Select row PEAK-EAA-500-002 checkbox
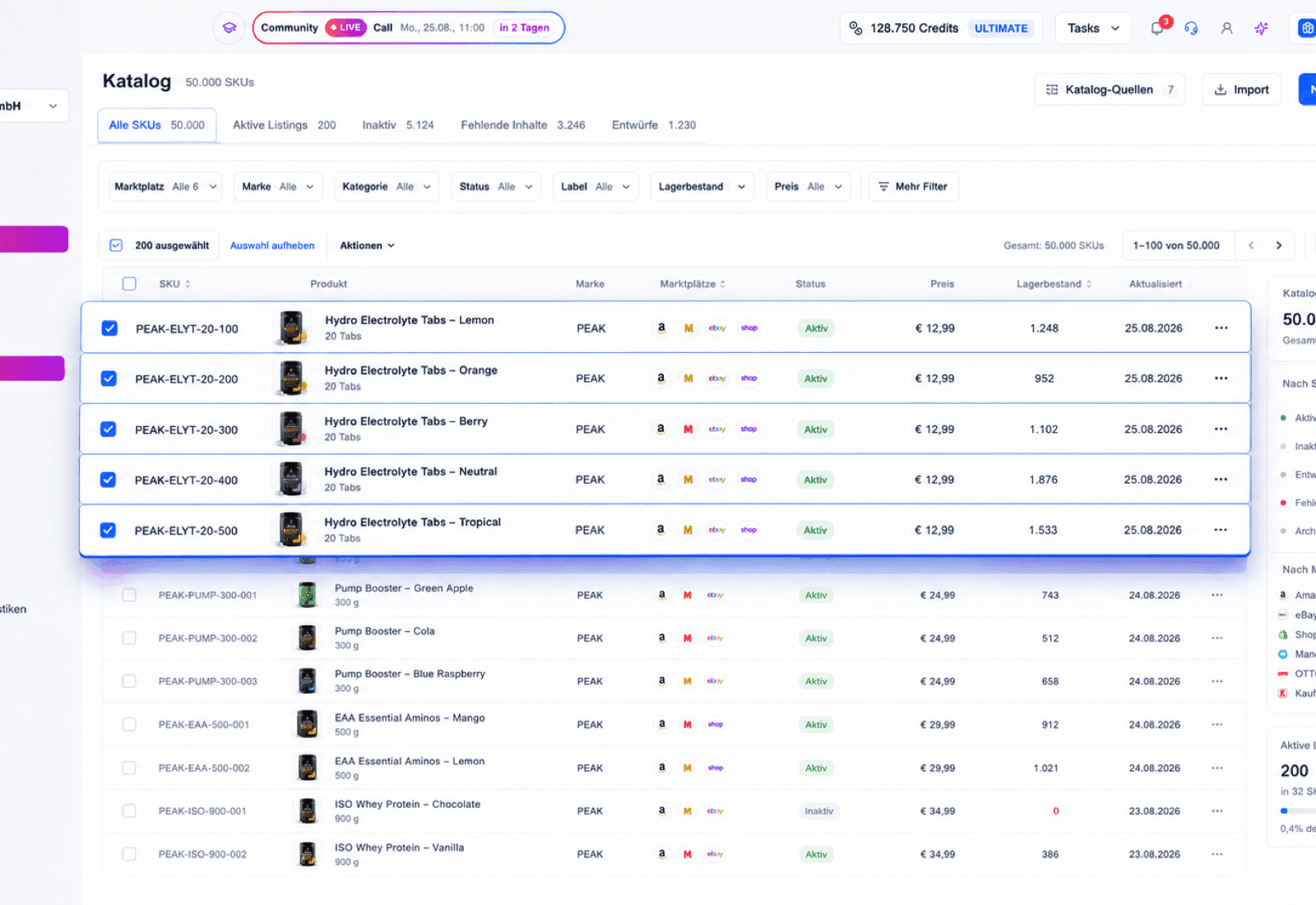 (129, 768)
